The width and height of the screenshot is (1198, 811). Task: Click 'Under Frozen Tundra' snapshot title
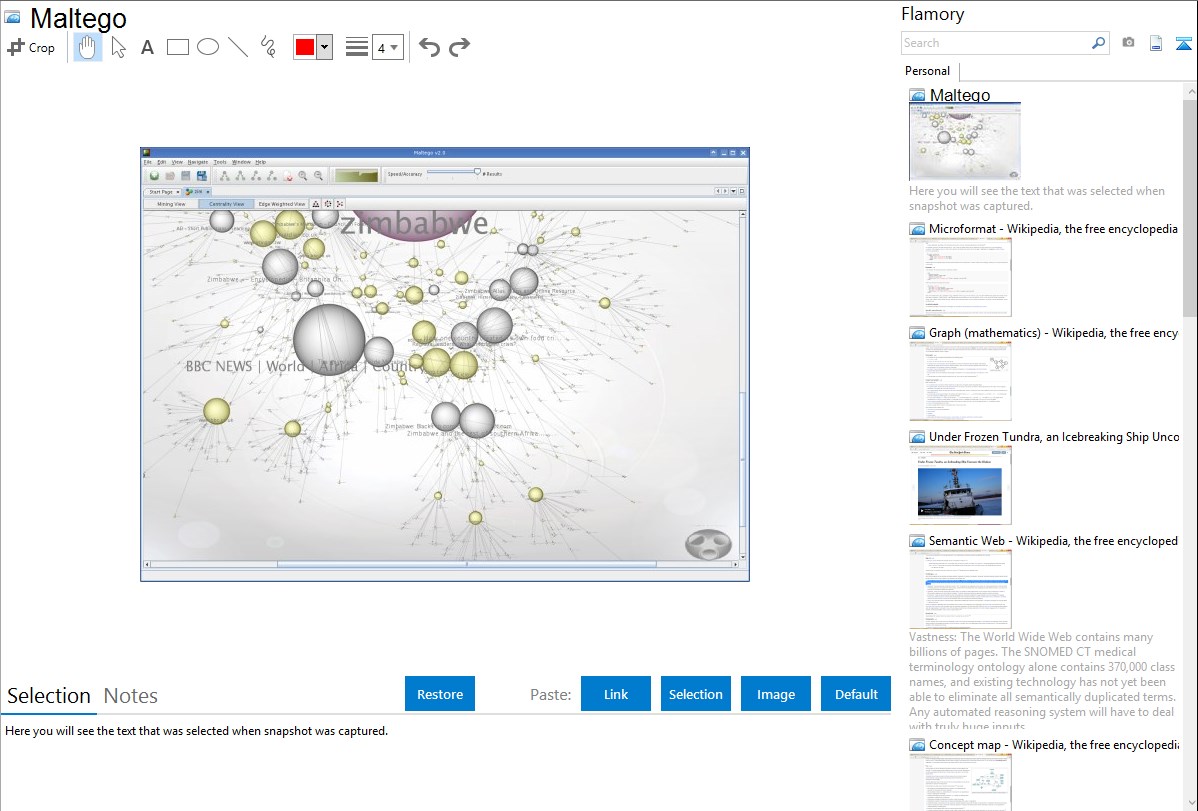click(x=1054, y=436)
